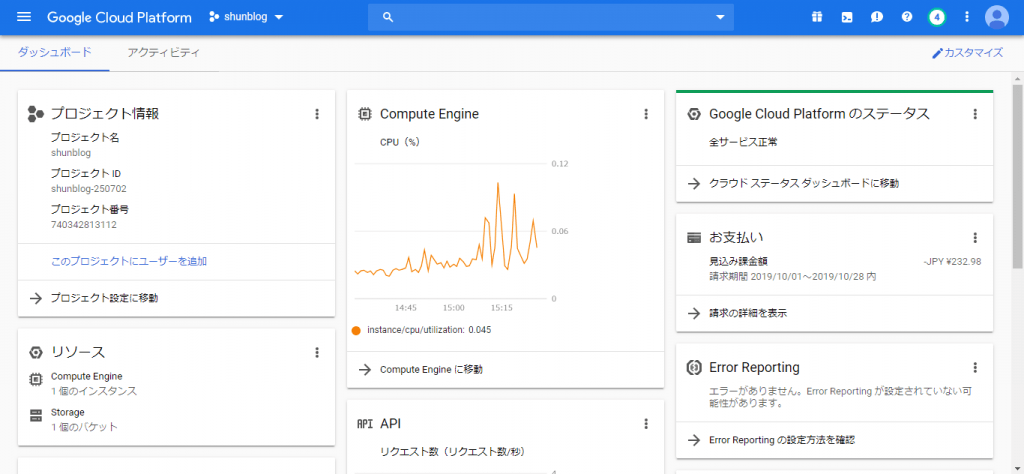Click the gift free trial icon

(816, 17)
